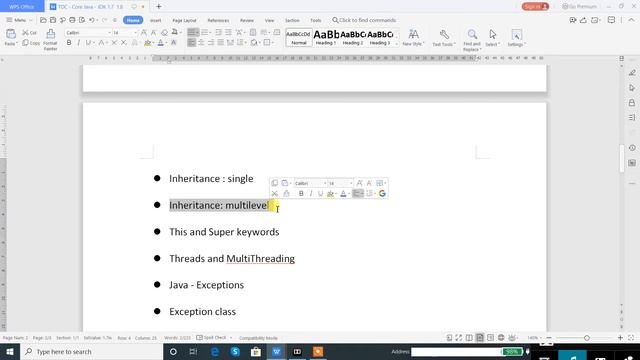Click the 'Click to find commands' search box
The image size is (640, 360).
click(x=364, y=20)
